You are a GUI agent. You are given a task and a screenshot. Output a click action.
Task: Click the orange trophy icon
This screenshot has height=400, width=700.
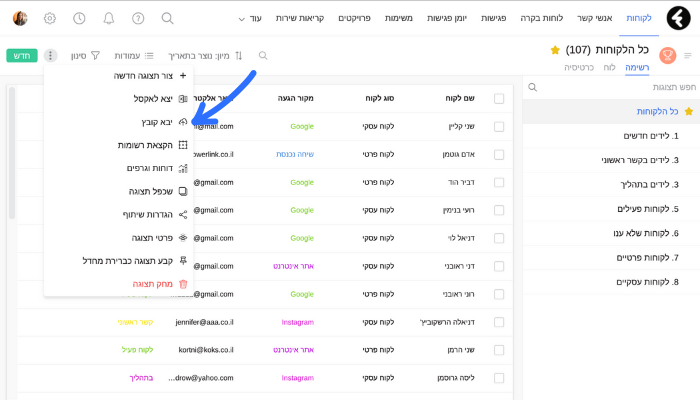pyautogui.click(x=667, y=55)
